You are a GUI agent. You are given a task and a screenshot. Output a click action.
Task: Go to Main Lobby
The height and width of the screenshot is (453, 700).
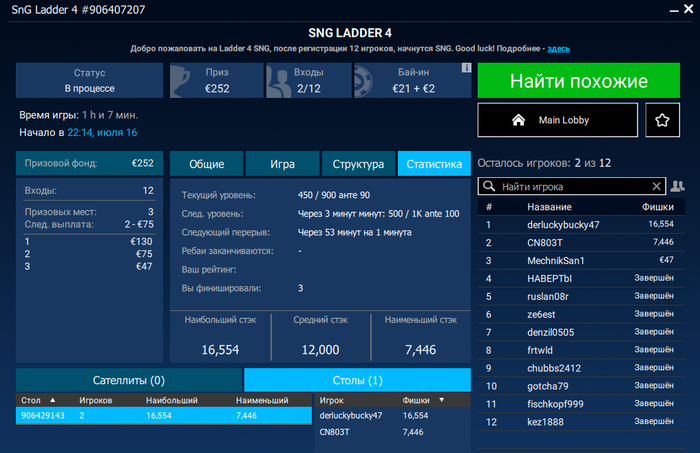[x=558, y=120]
